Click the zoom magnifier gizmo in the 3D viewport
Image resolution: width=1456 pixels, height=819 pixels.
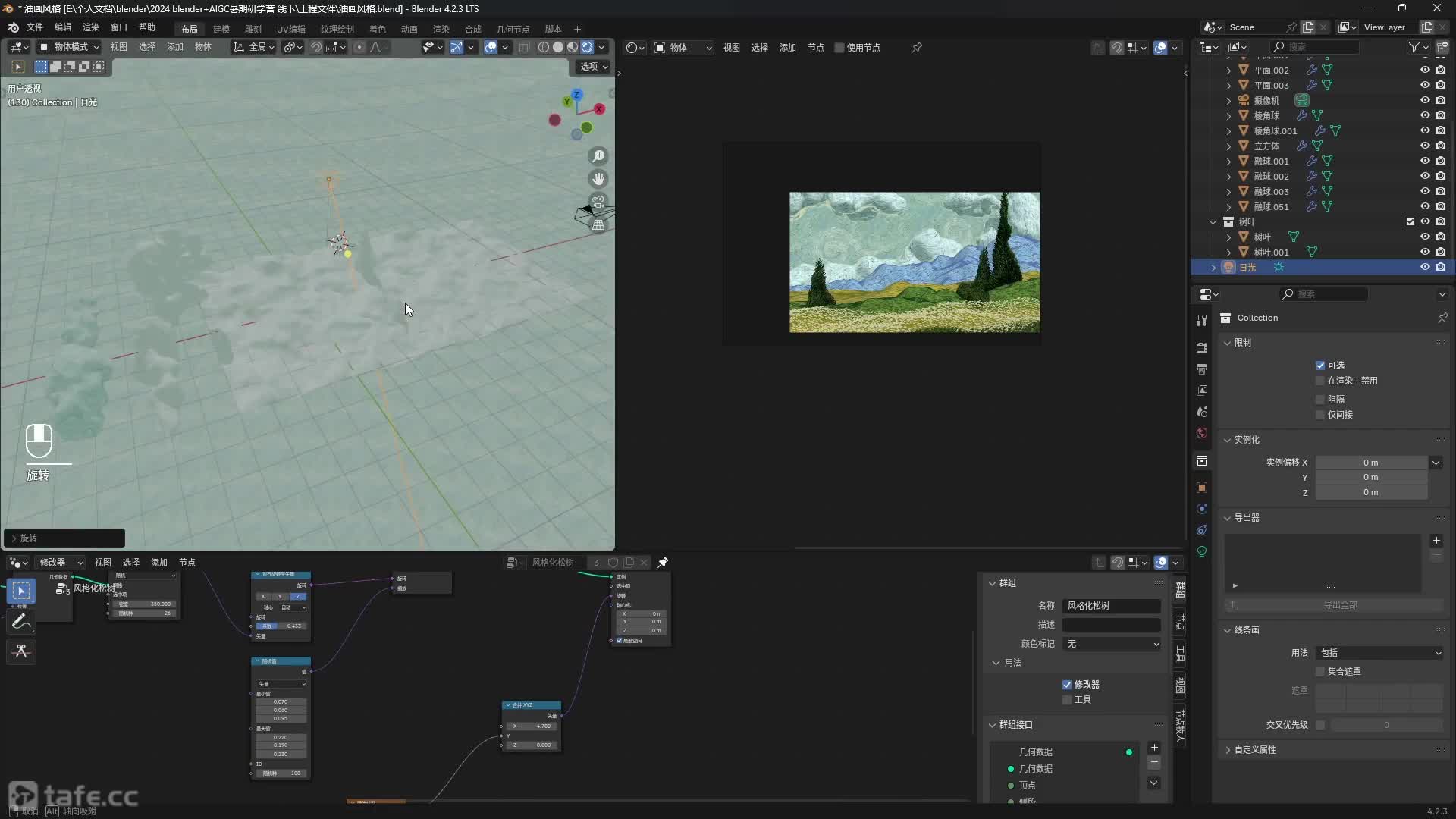tap(598, 155)
